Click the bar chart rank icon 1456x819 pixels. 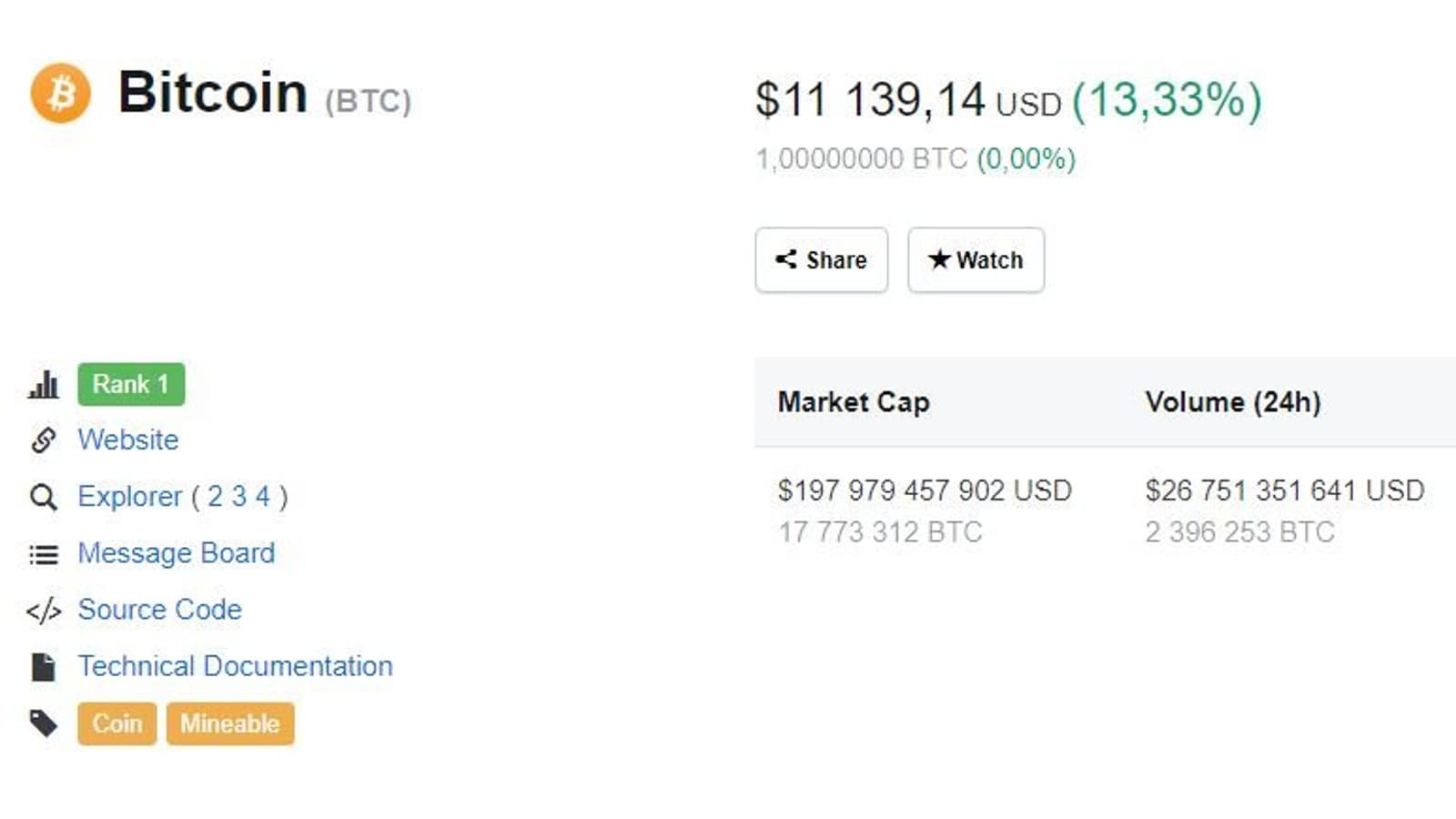43,385
